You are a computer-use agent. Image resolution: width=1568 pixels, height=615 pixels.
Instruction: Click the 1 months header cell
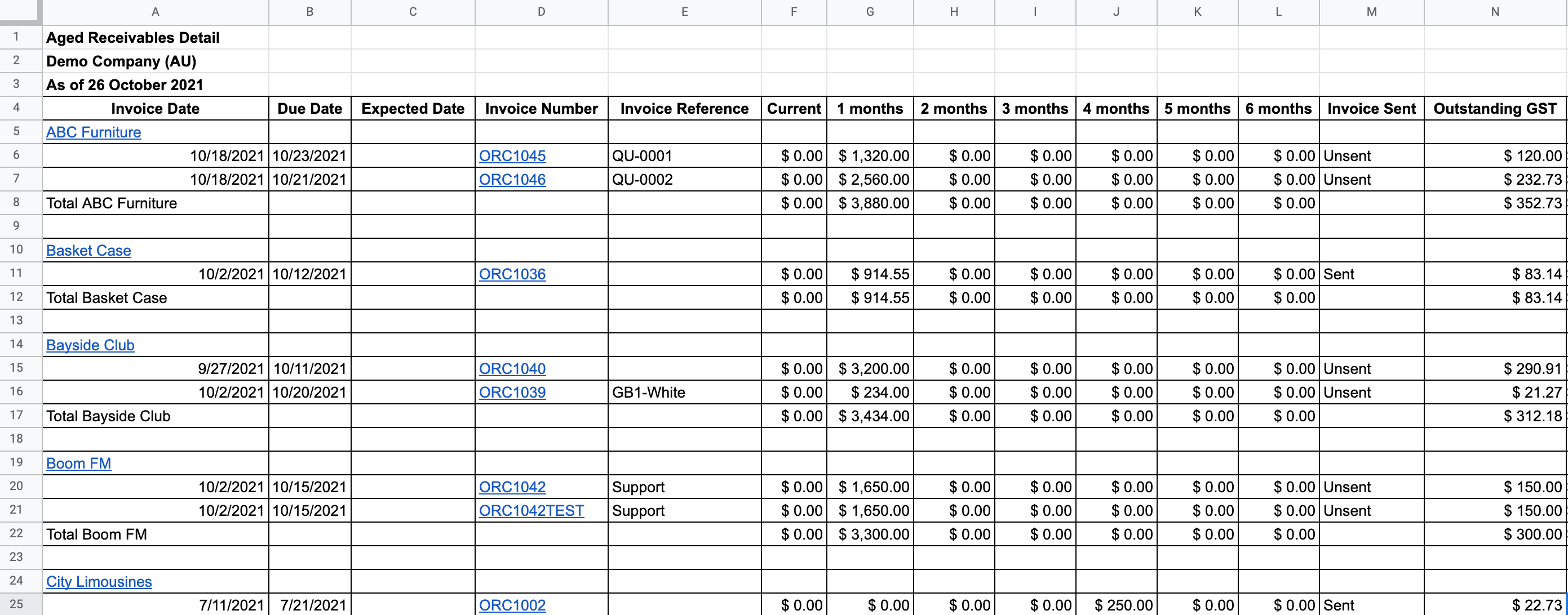click(870, 109)
